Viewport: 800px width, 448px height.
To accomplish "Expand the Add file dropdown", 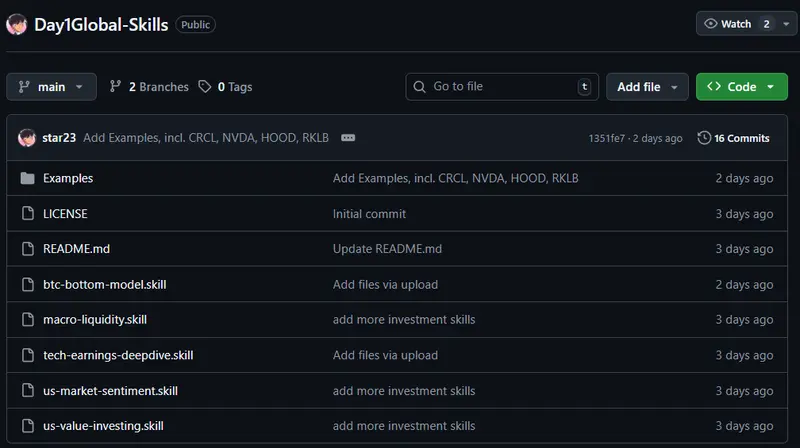I will (647, 87).
